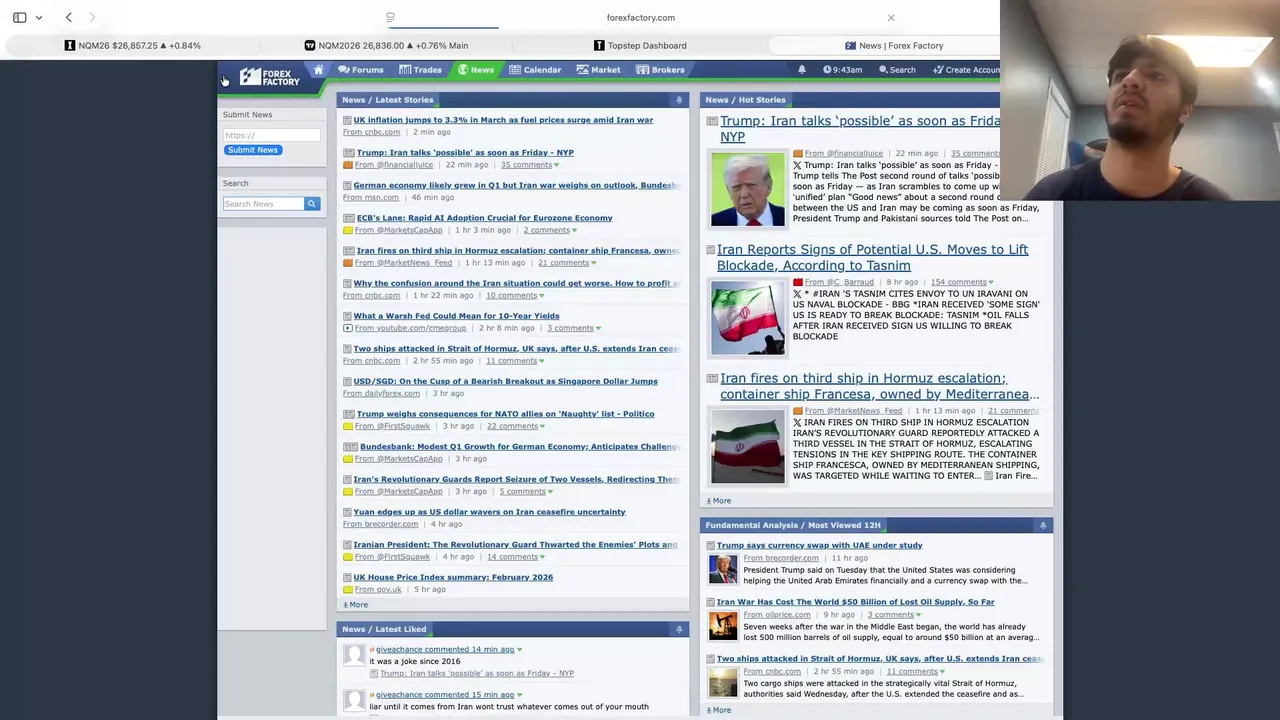Open the Safari sidebar toggle icon

click(19, 17)
